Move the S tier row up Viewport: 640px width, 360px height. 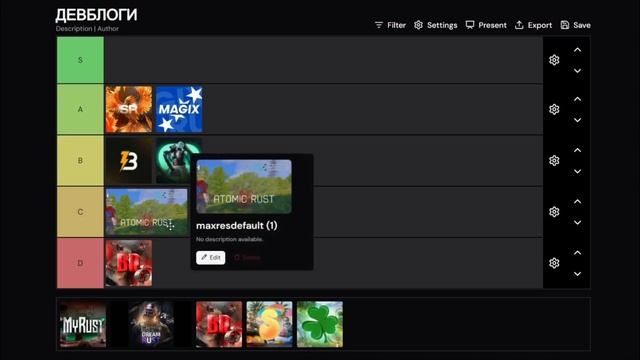578,50
